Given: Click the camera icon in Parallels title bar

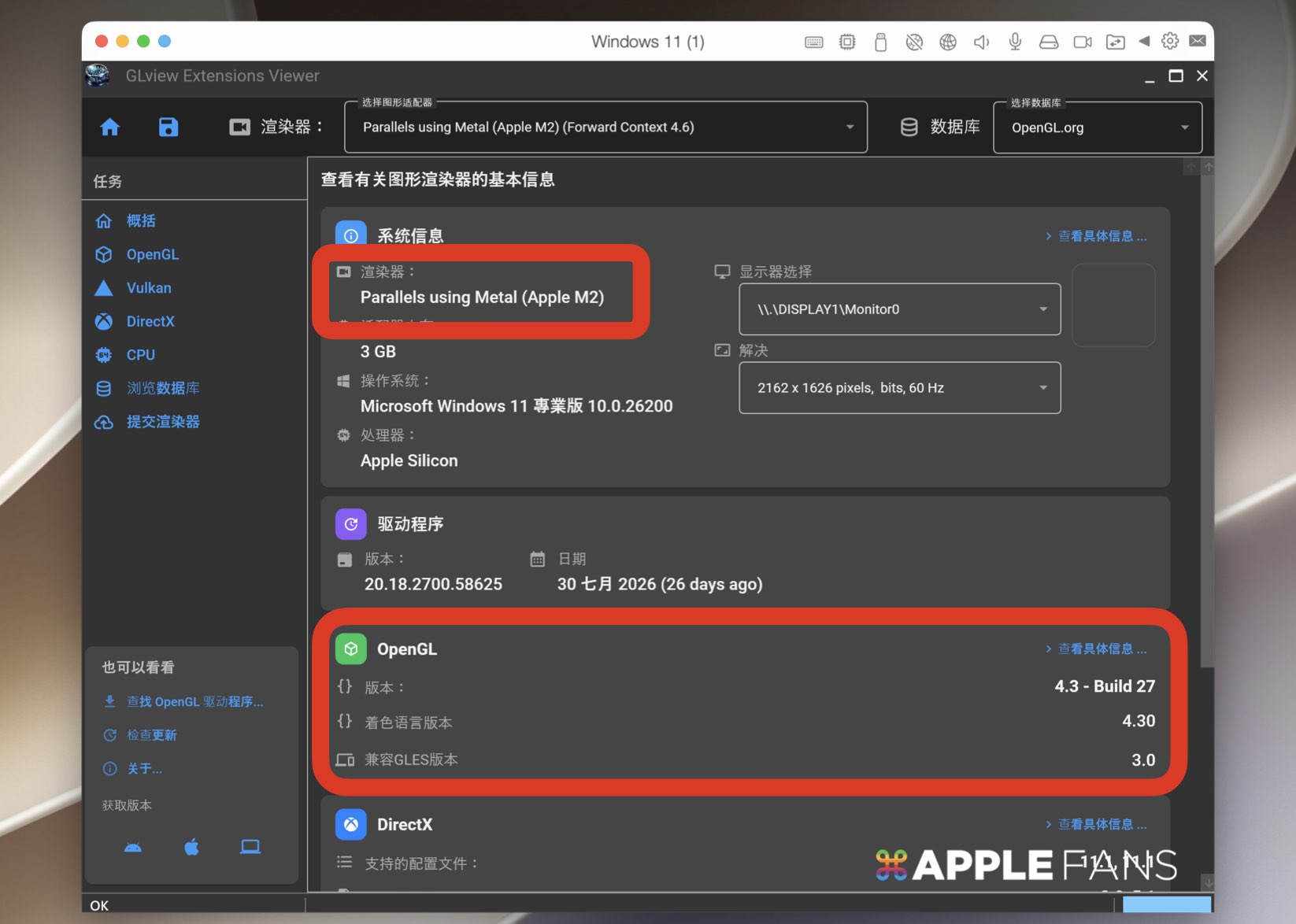Looking at the screenshot, I should (1083, 42).
